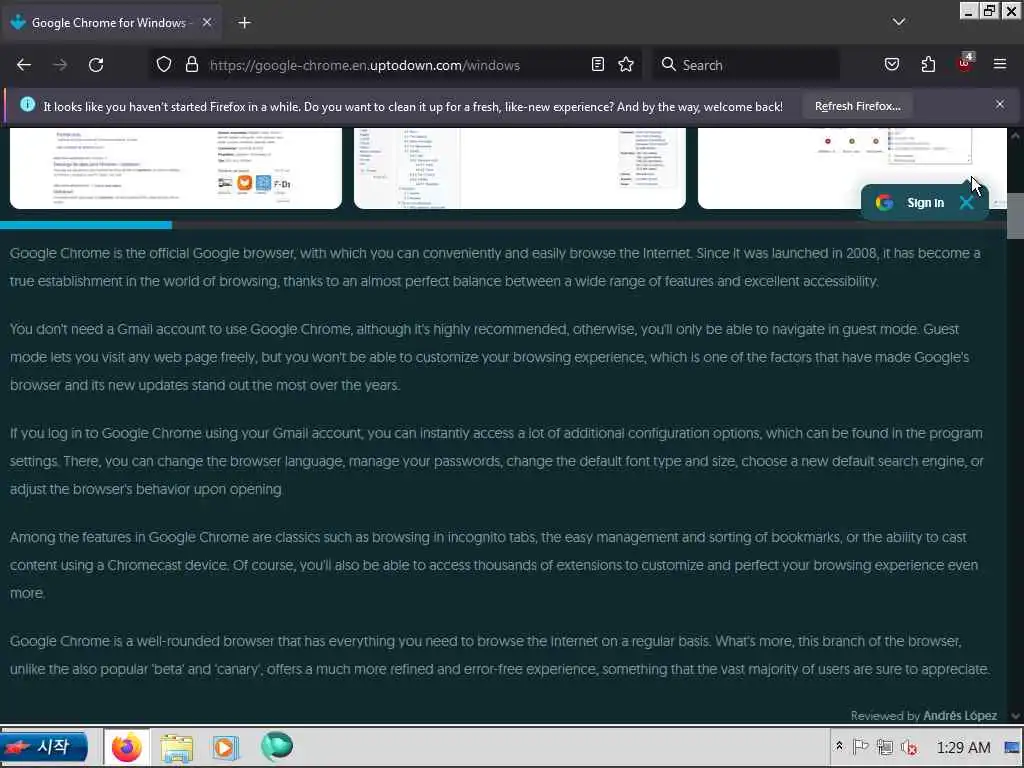Viewport: 1024px width, 768px height.
Task: Open the tracking protection shield icon
Action: (x=164, y=65)
